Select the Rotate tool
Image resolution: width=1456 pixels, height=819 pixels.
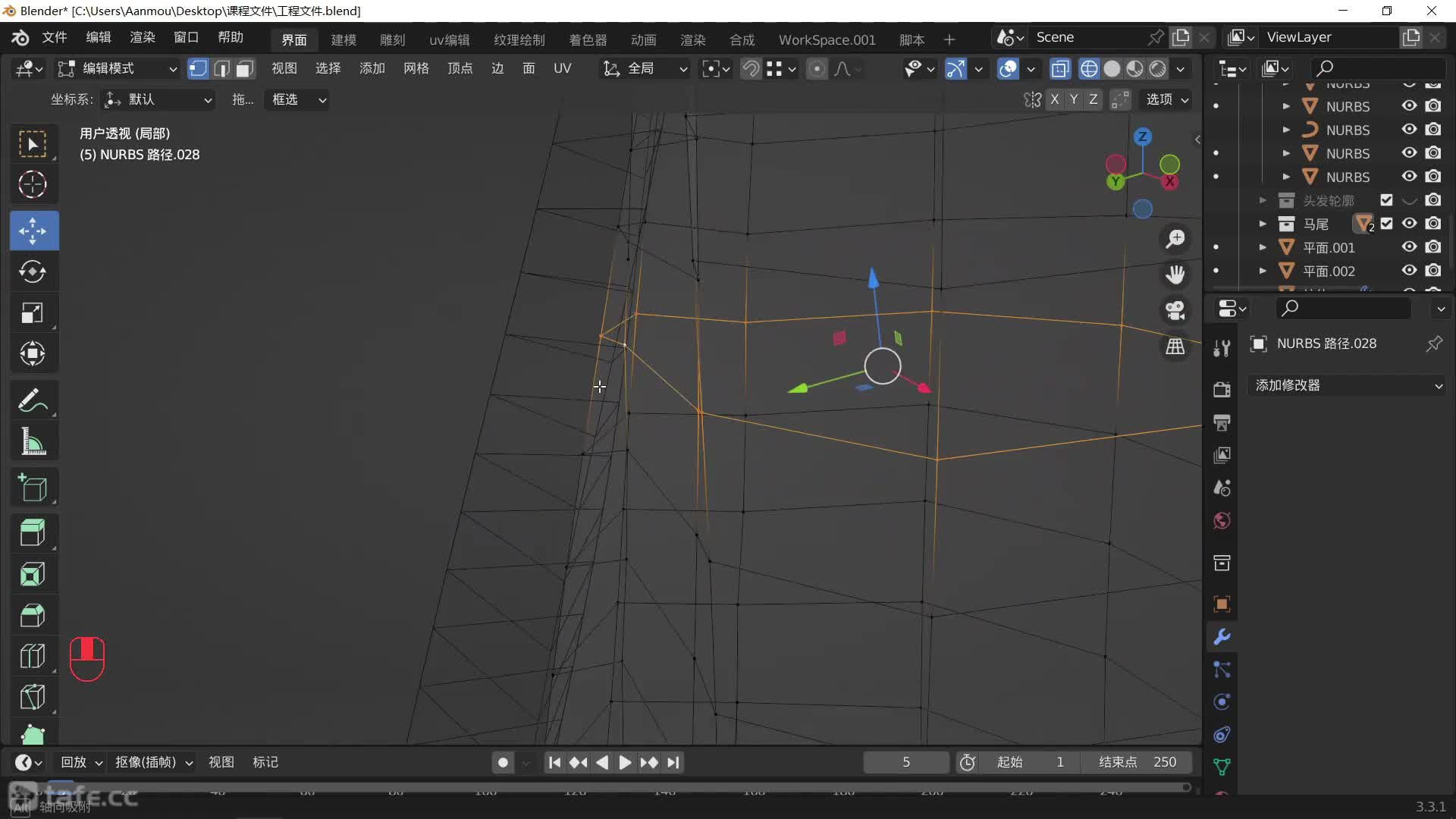[x=33, y=271]
